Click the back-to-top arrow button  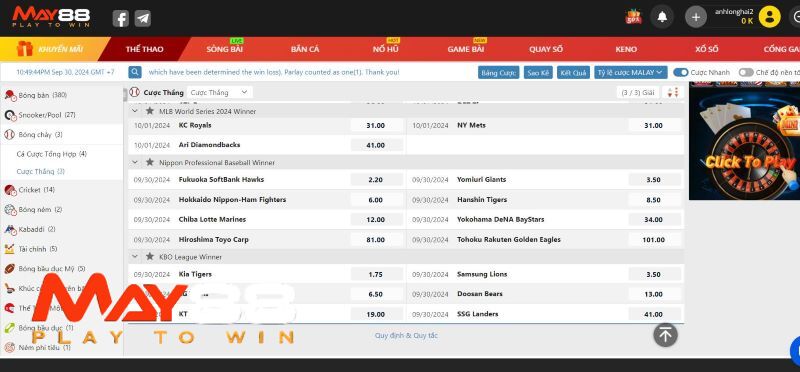[x=665, y=335]
